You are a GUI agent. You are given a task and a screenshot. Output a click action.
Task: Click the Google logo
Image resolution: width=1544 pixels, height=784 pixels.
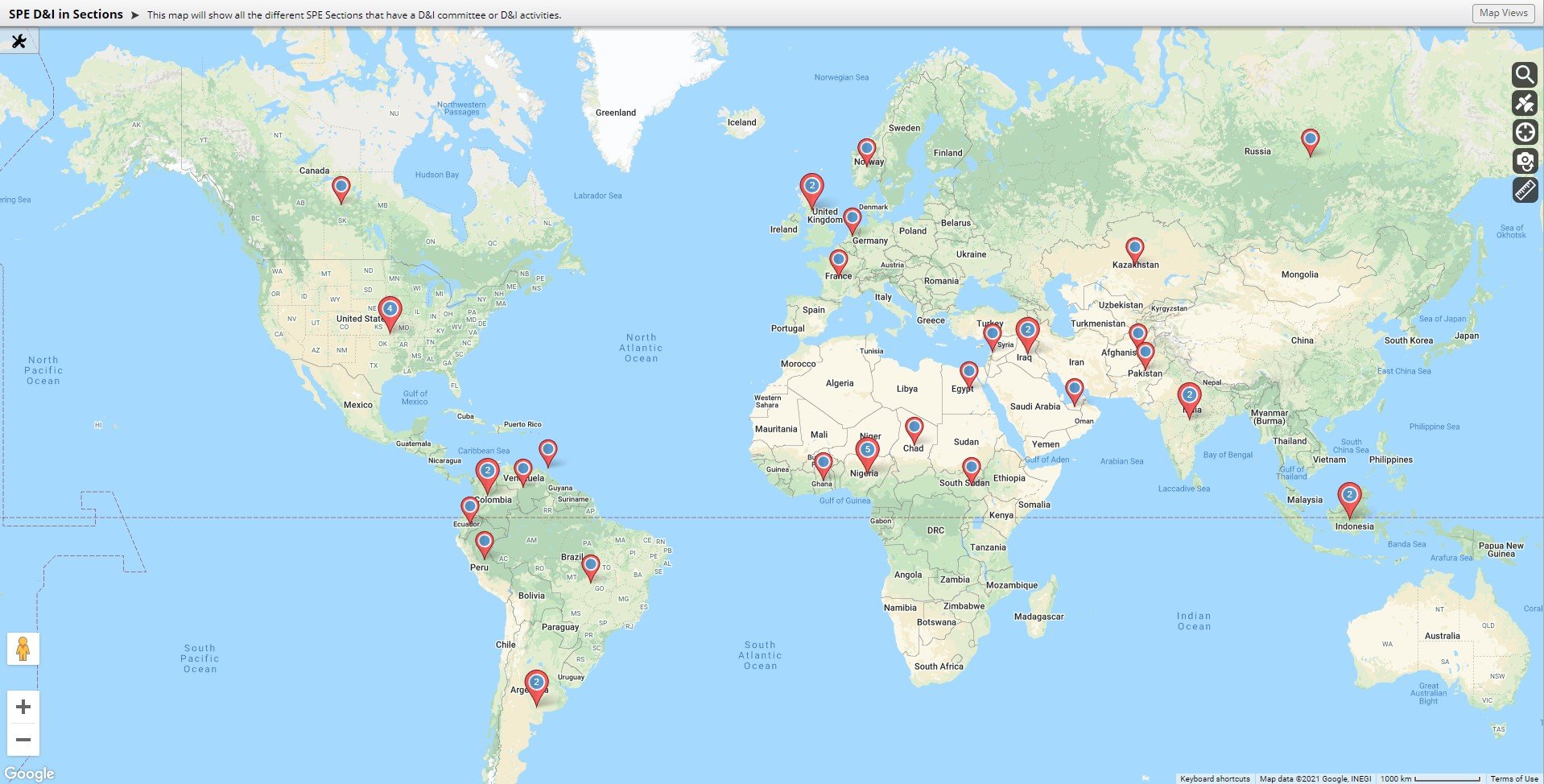(x=30, y=773)
